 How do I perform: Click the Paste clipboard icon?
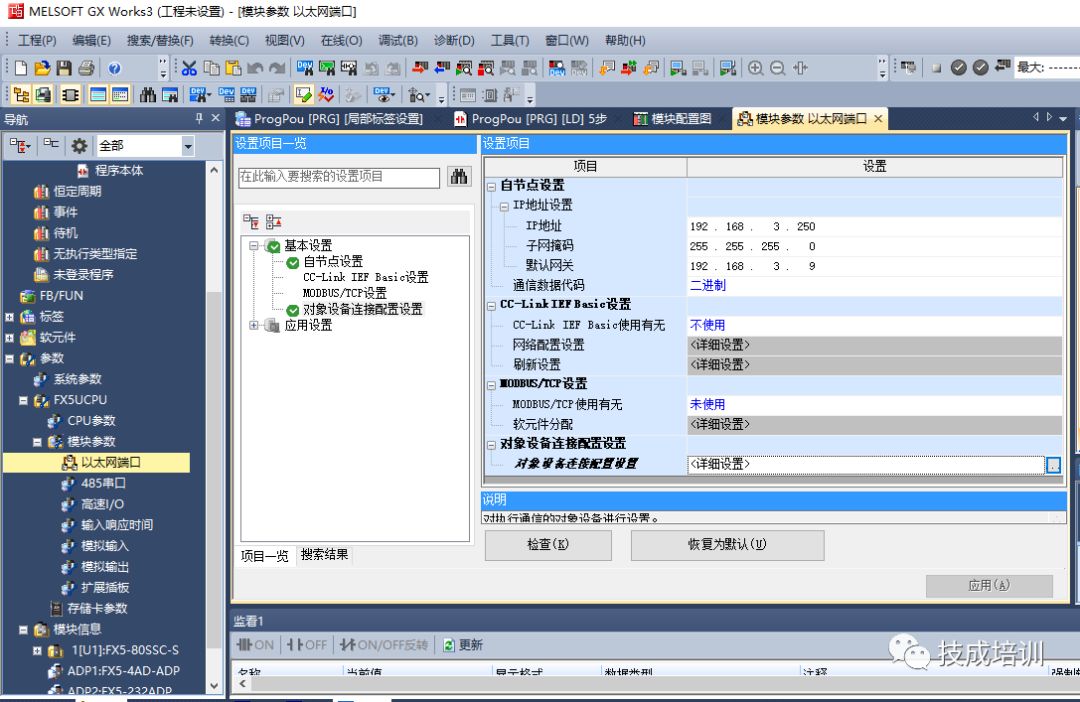coord(233,68)
